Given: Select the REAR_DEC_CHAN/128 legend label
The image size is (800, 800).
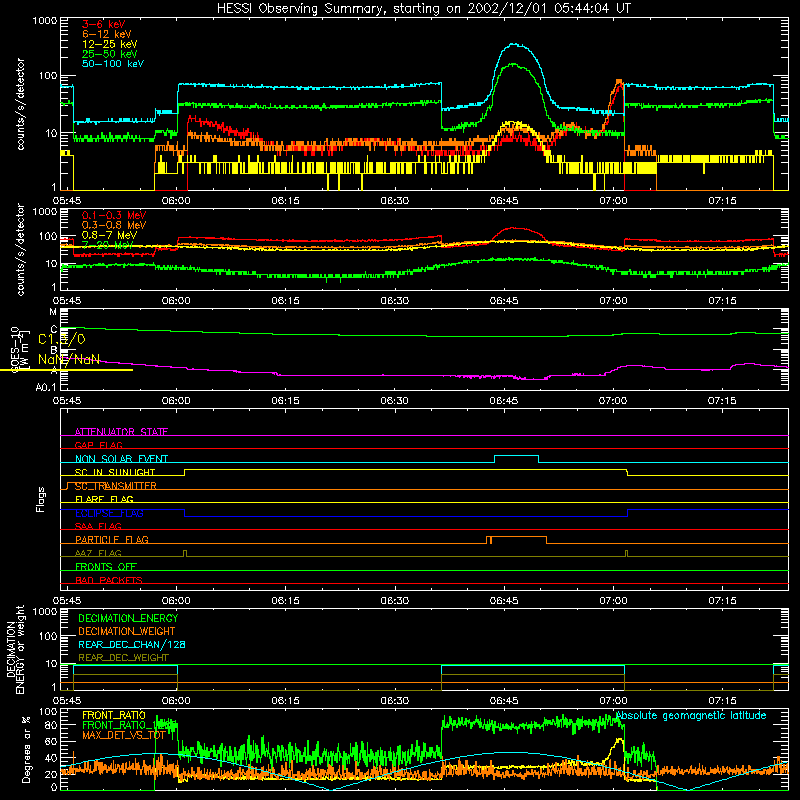Looking at the screenshot, I should [132, 644].
